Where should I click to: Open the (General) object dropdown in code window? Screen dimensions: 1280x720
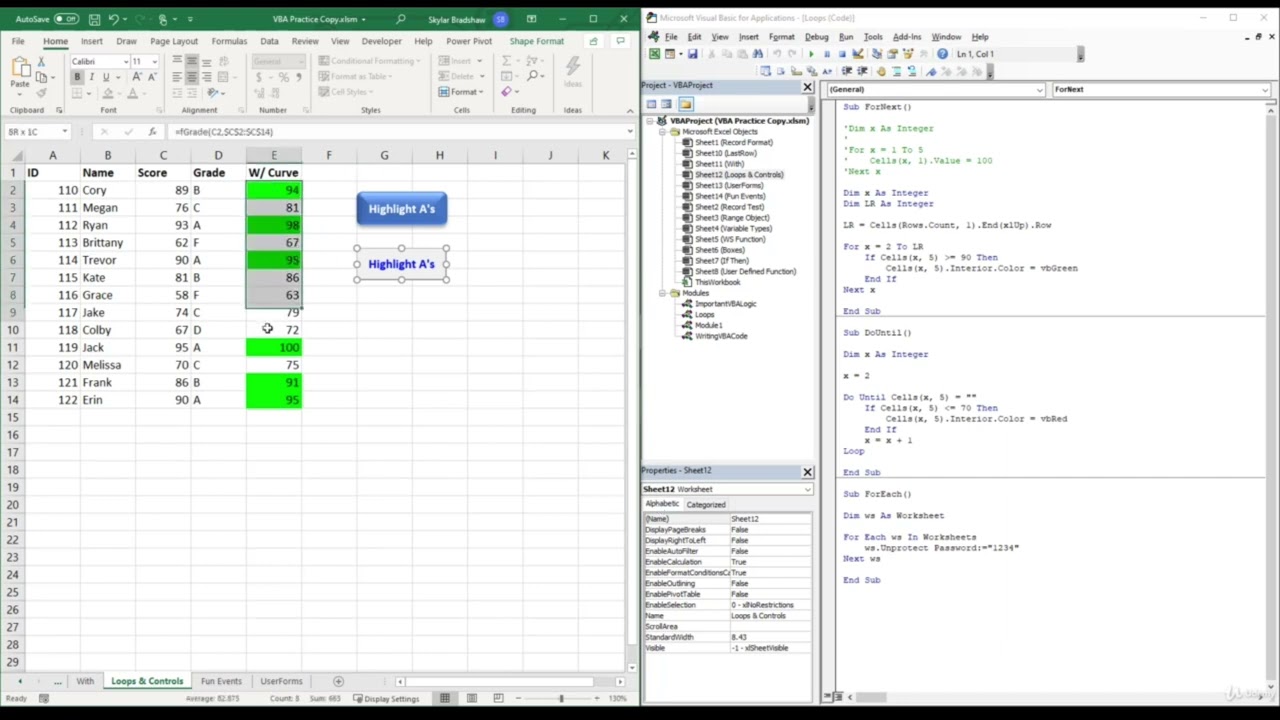tap(1041, 89)
